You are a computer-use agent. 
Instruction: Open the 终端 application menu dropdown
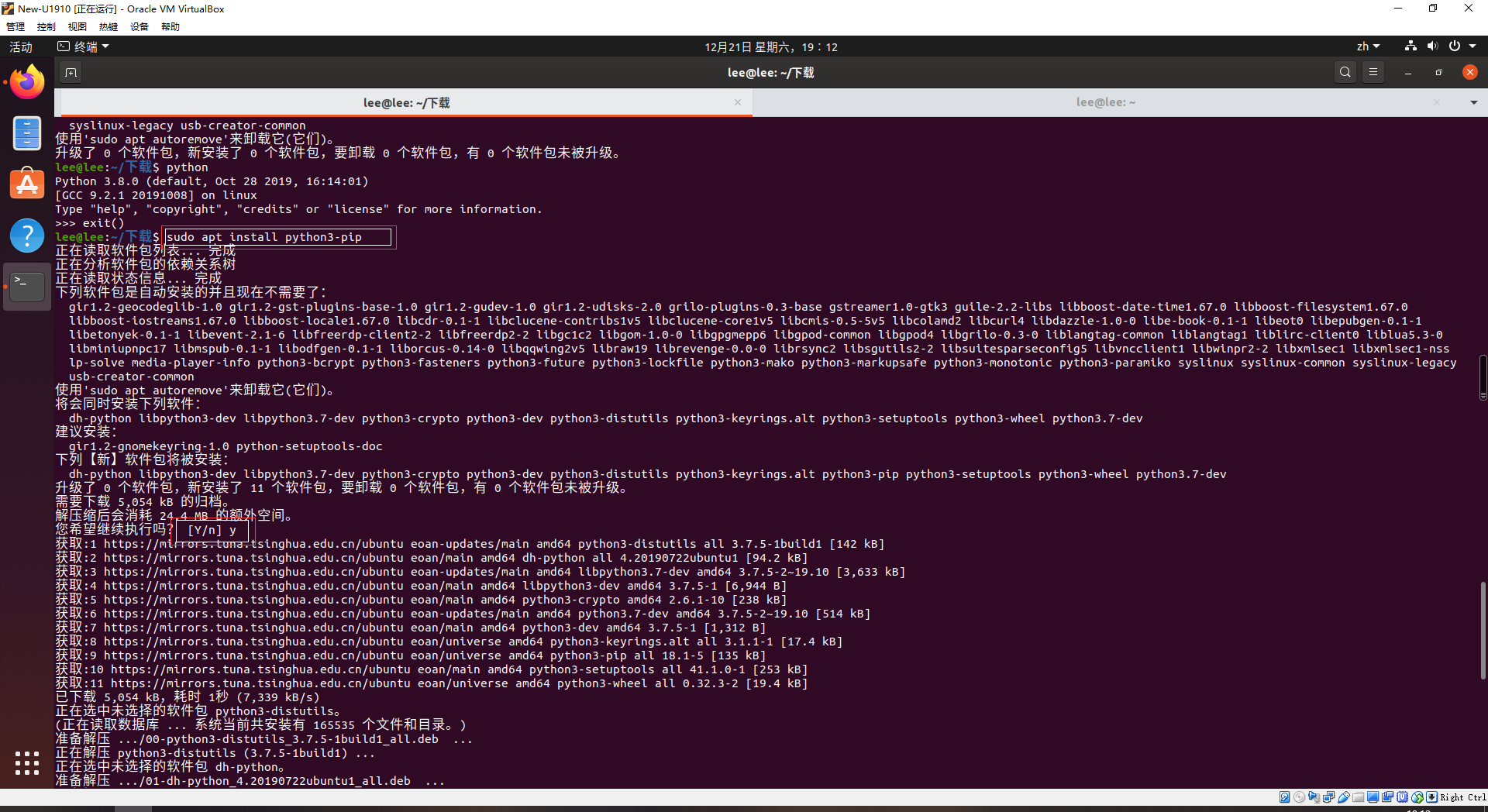(x=84, y=46)
